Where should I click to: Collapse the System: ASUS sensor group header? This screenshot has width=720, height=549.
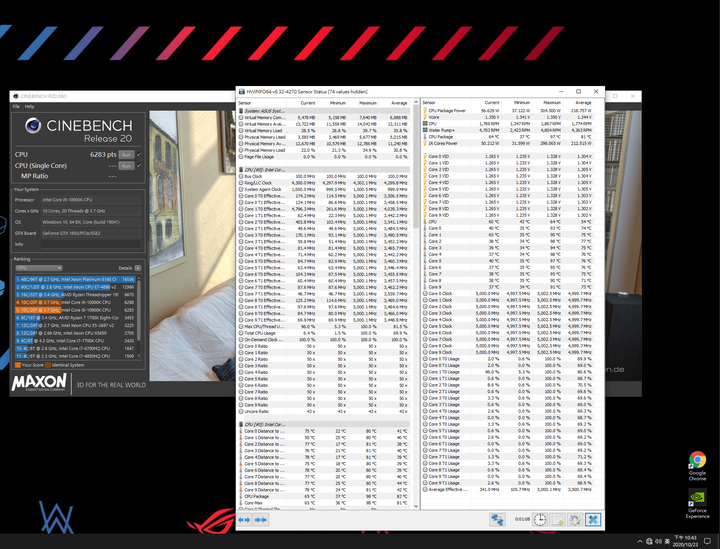[x=324, y=111]
